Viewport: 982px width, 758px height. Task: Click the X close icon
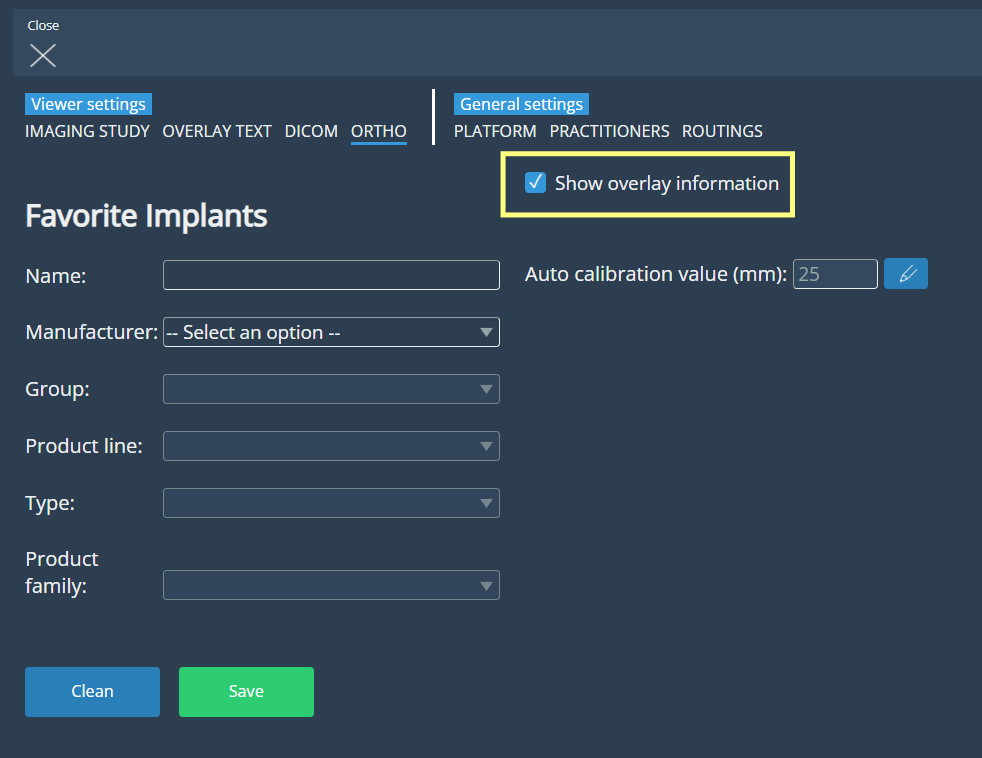43,55
